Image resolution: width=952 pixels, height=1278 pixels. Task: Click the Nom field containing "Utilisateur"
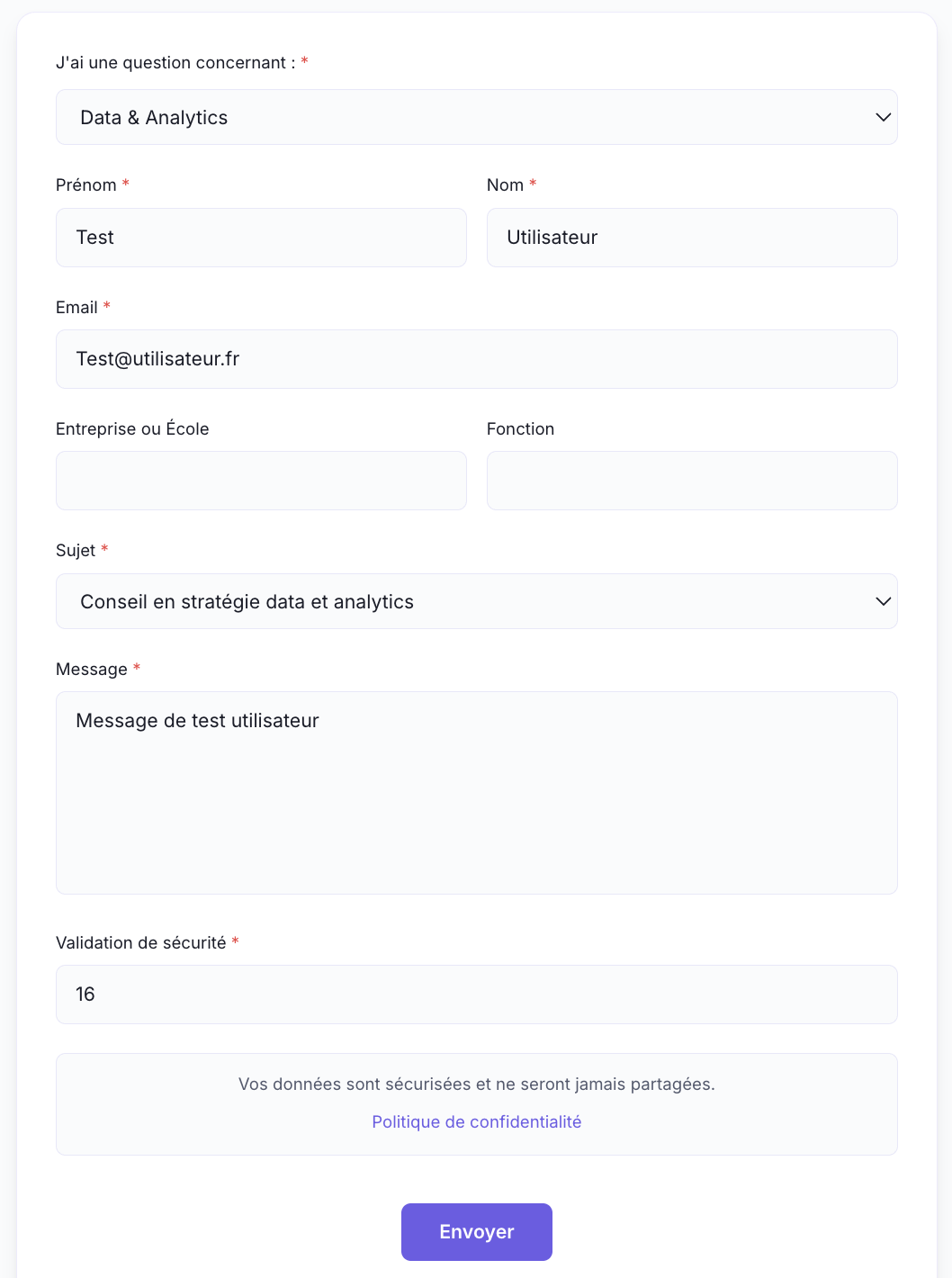[692, 238]
